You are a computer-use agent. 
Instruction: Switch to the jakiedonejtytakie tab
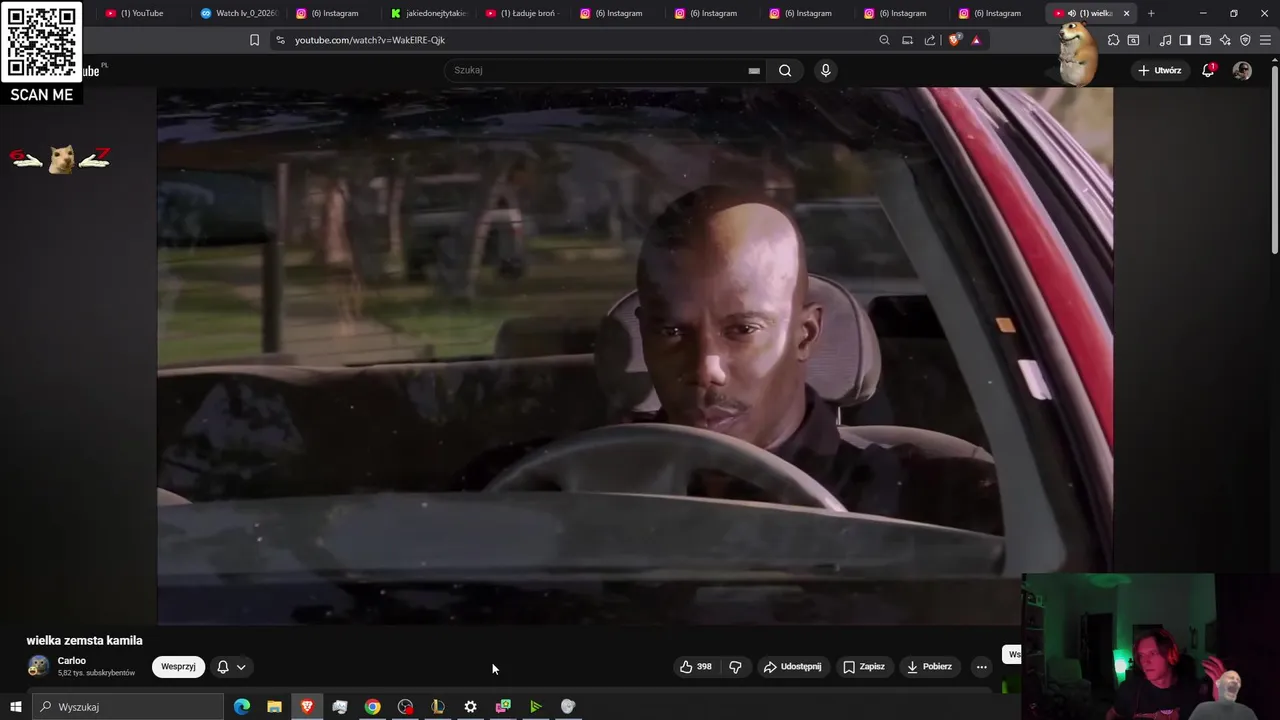(428, 13)
